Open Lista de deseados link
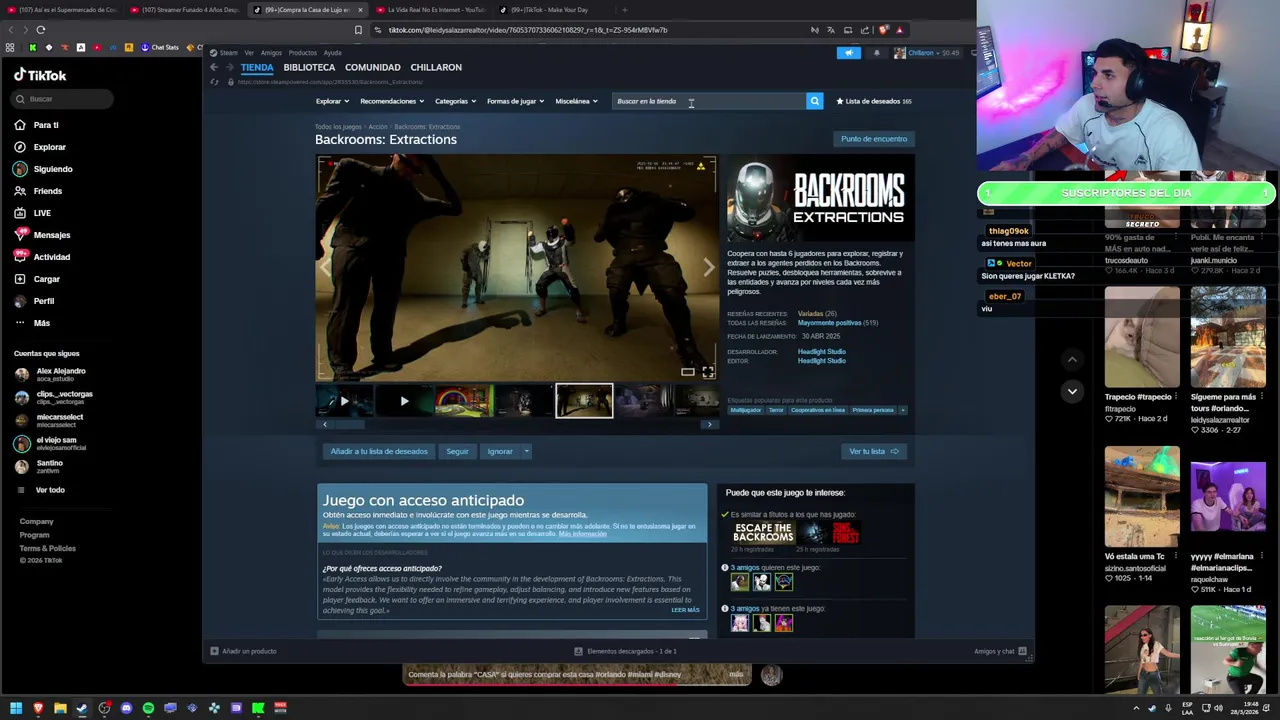The image size is (1280, 720). (873, 101)
